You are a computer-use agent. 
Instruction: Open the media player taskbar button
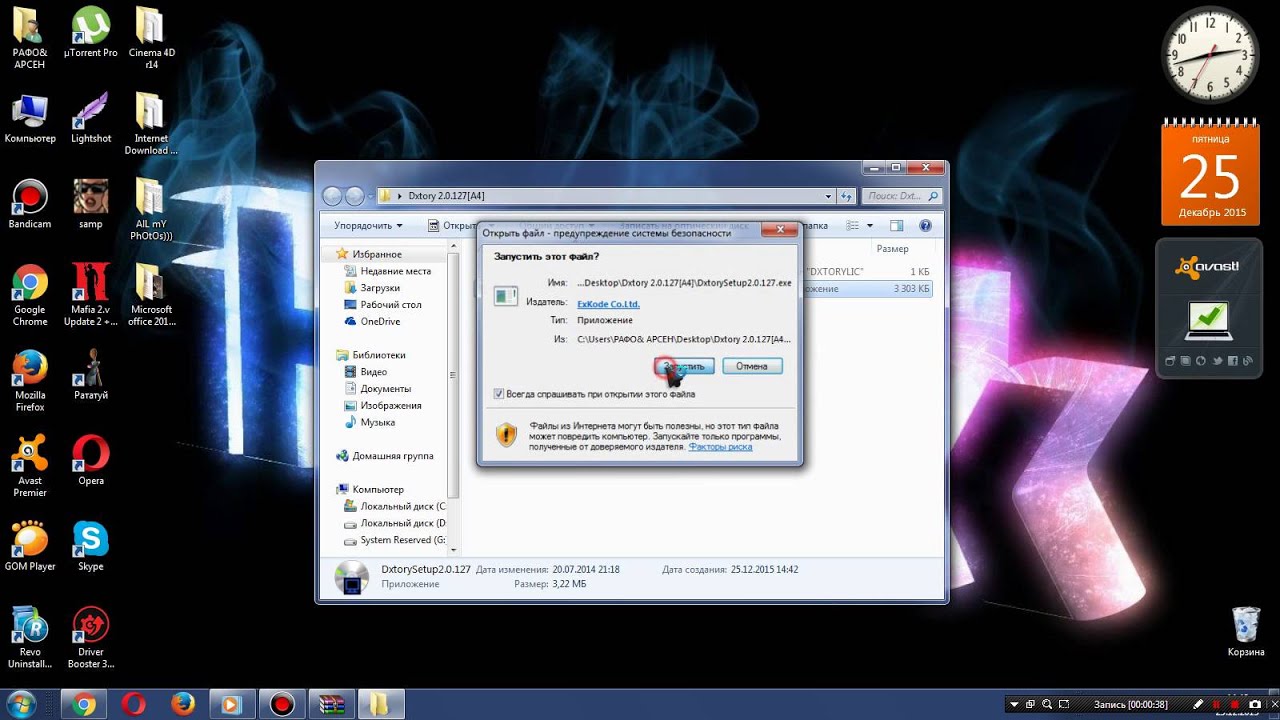231,704
